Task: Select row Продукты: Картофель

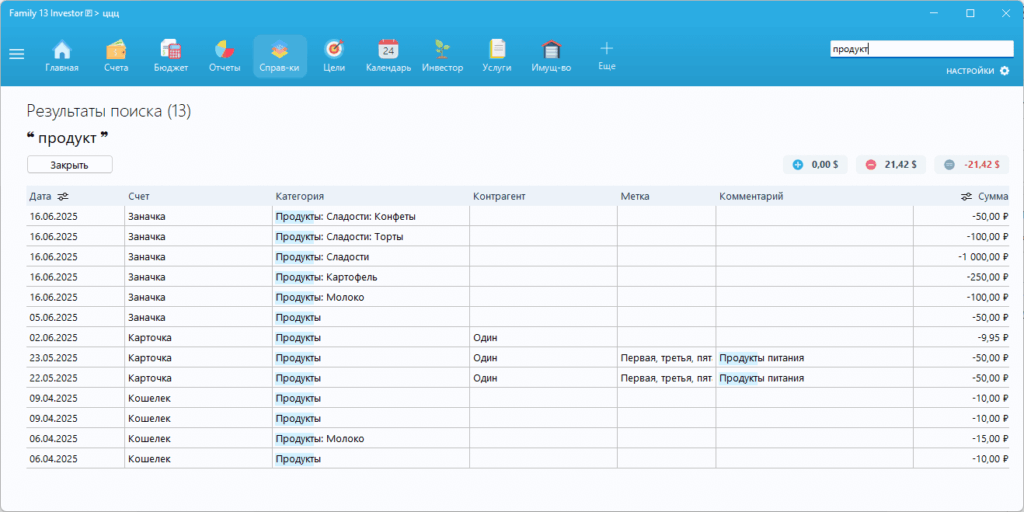Action: [x=517, y=277]
